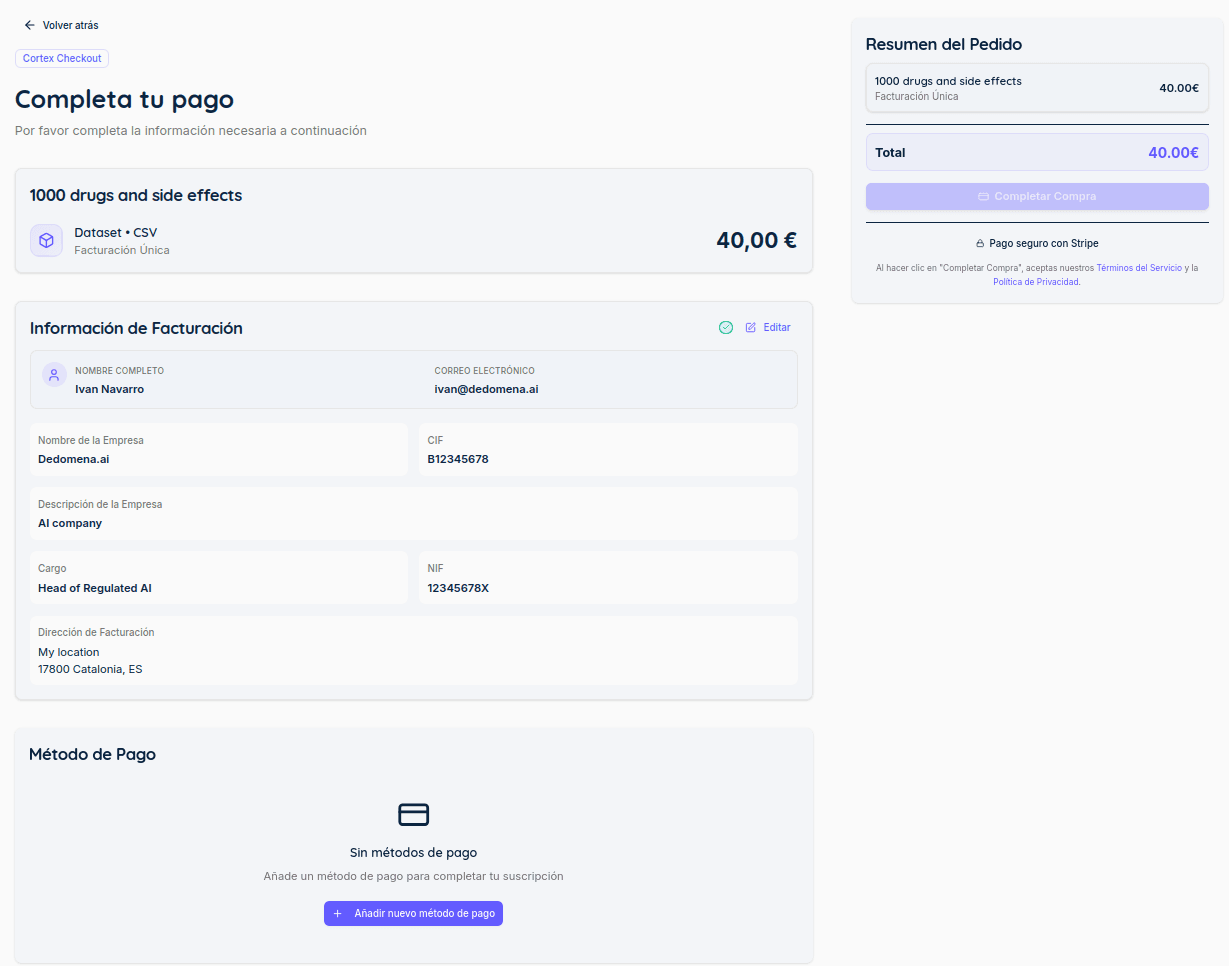Click the plus icon on add payment button
The height and width of the screenshot is (966, 1229).
338,914
